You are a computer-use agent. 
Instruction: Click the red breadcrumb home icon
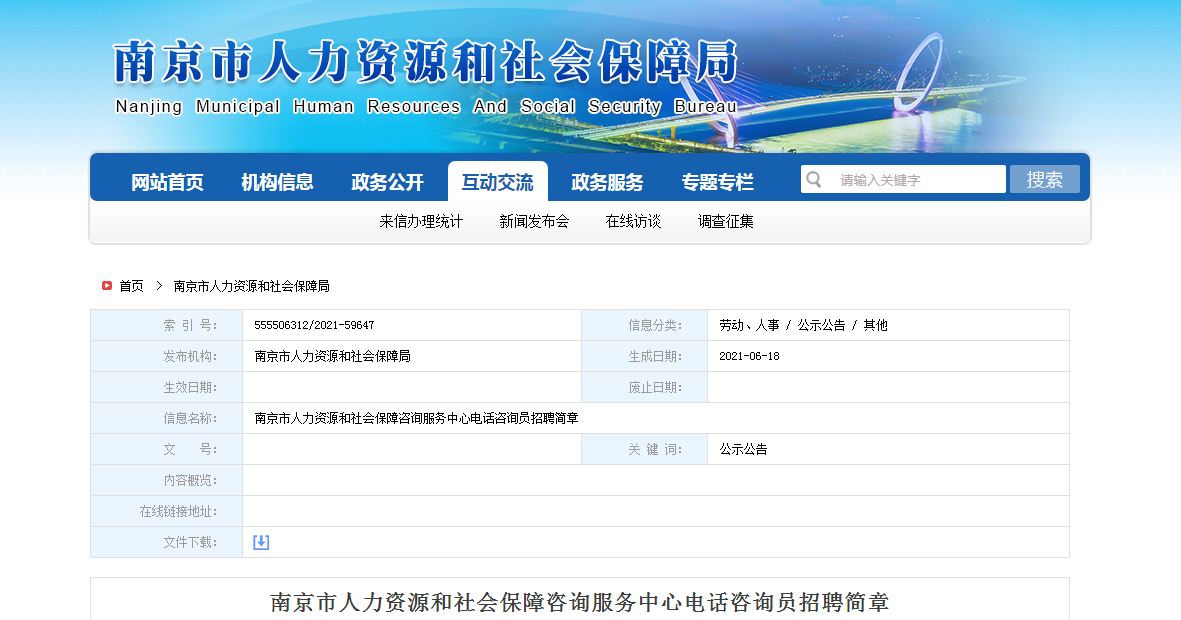[107, 286]
